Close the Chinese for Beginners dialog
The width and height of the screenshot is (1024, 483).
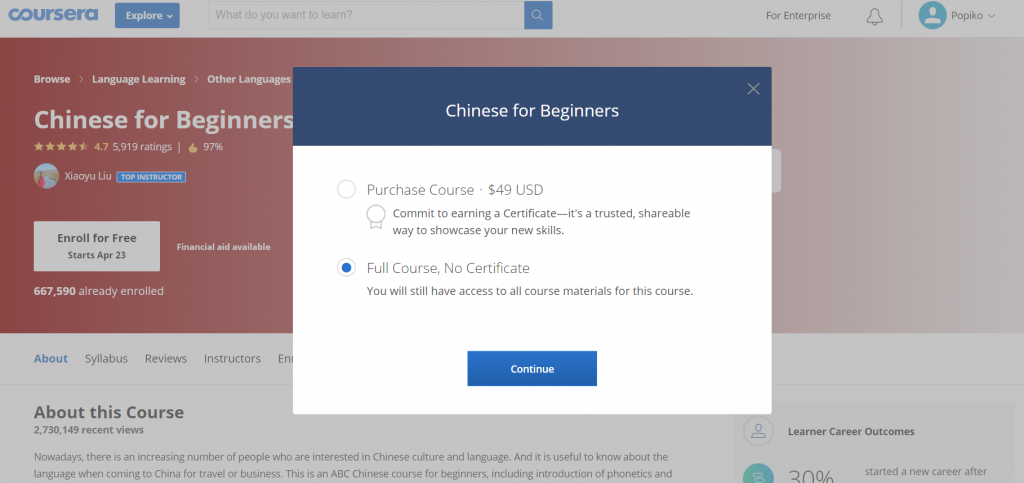(753, 89)
